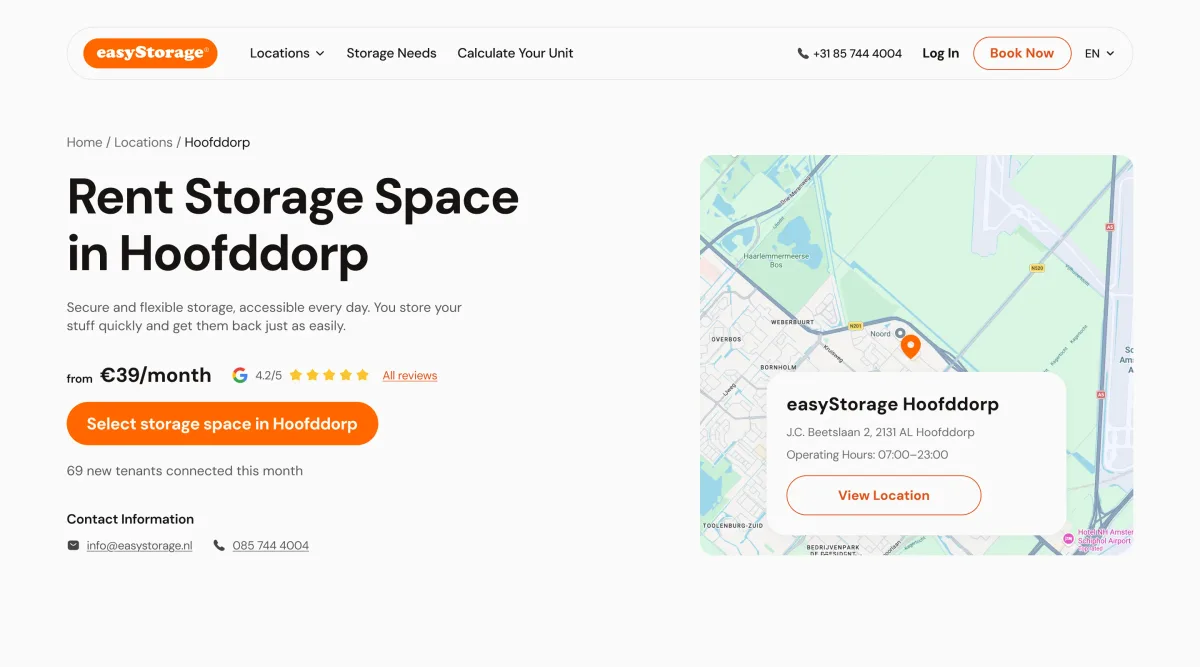Click the five star rating icons
Viewport: 1200px width, 667px height.
coord(330,375)
